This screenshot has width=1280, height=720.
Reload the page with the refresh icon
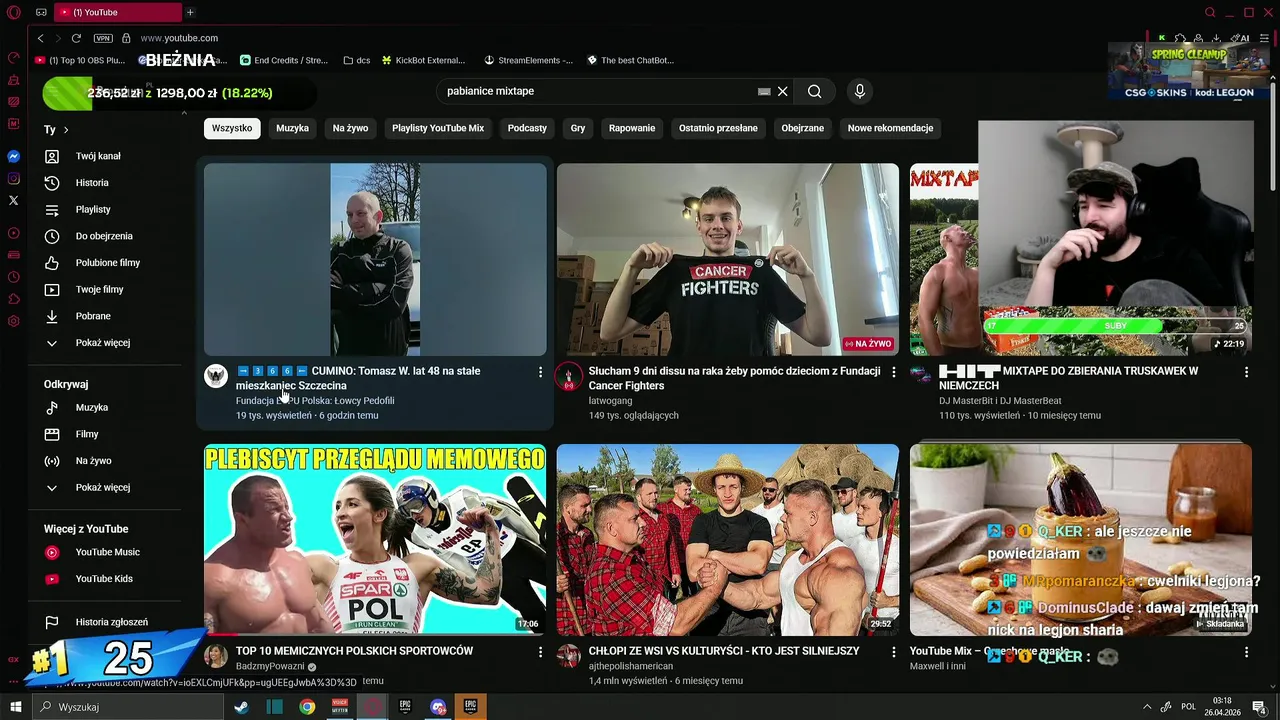tap(76, 38)
